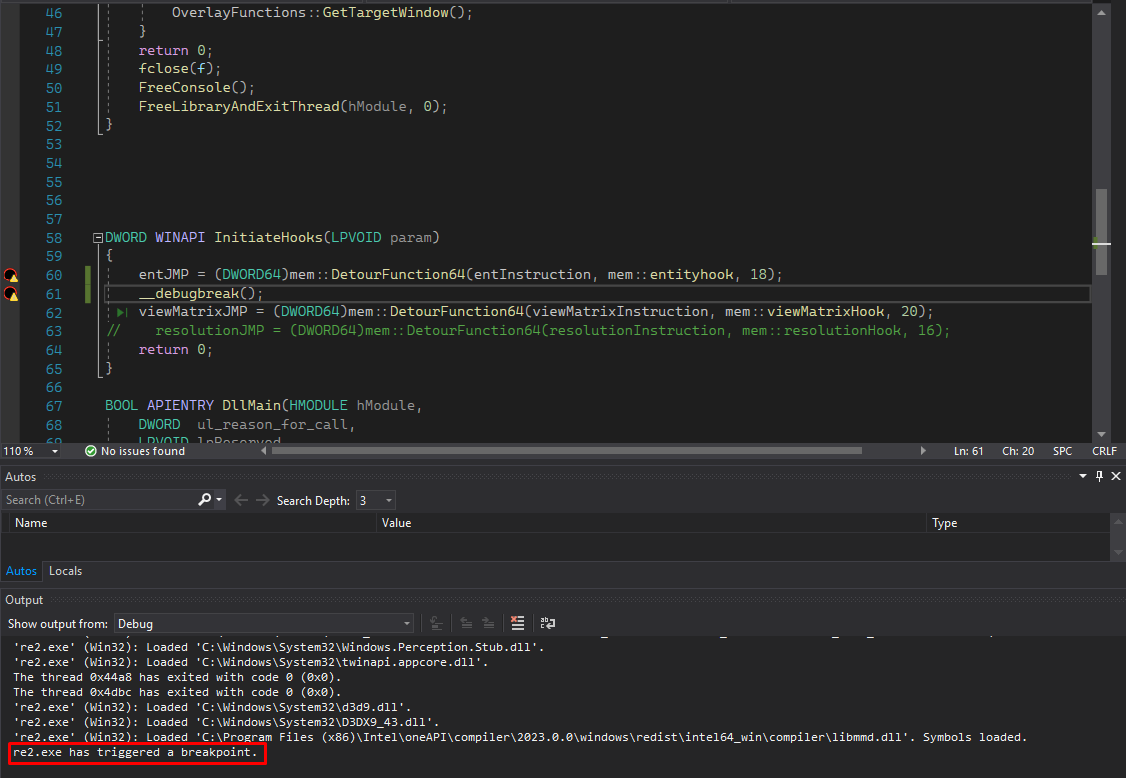Viewport: 1126px width, 778px height.
Task: Click DllMain function name on line 67
Action: (251, 405)
